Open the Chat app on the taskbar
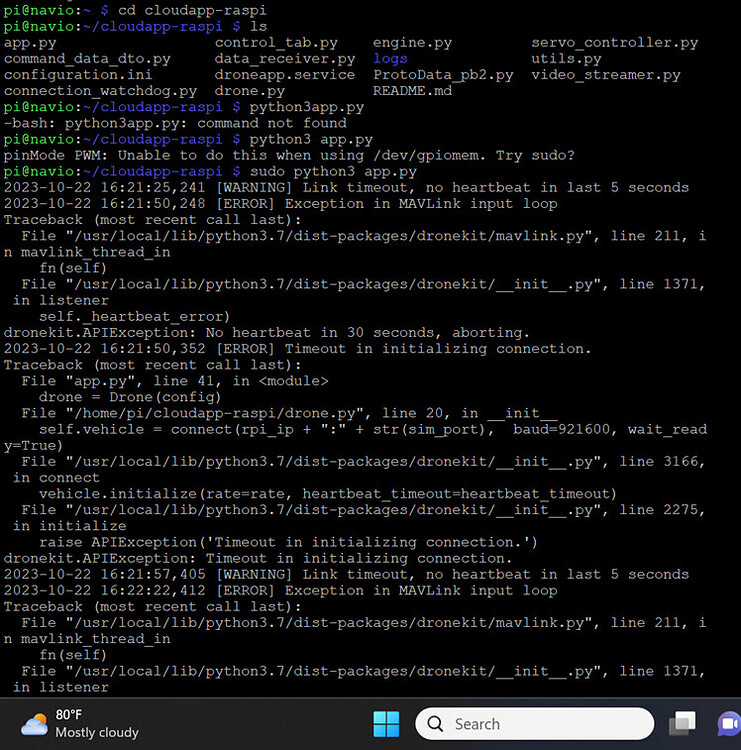 click(x=729, y=724)
